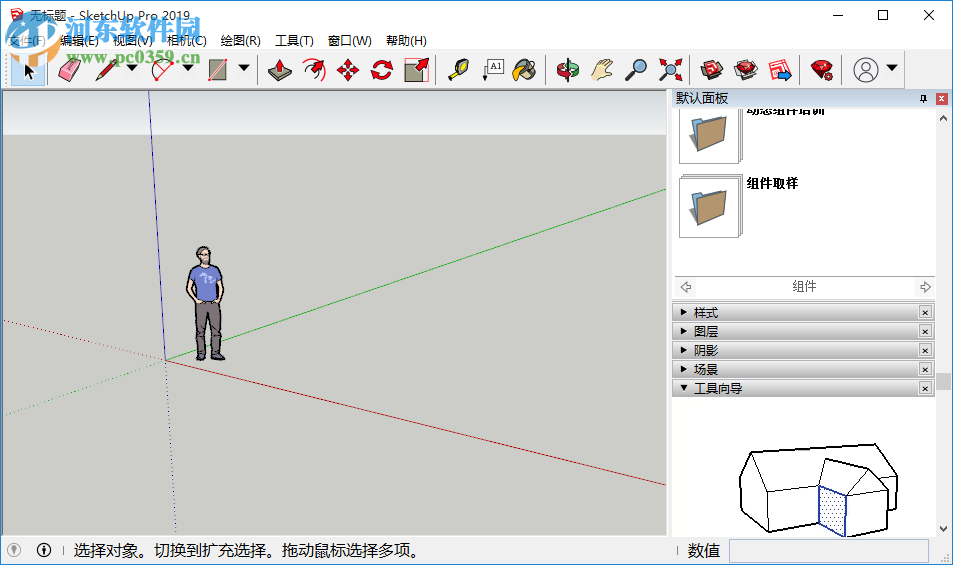Open the 相机(C) menu
953x565 pixels.
pyautogui.click(x=187, y=41)
